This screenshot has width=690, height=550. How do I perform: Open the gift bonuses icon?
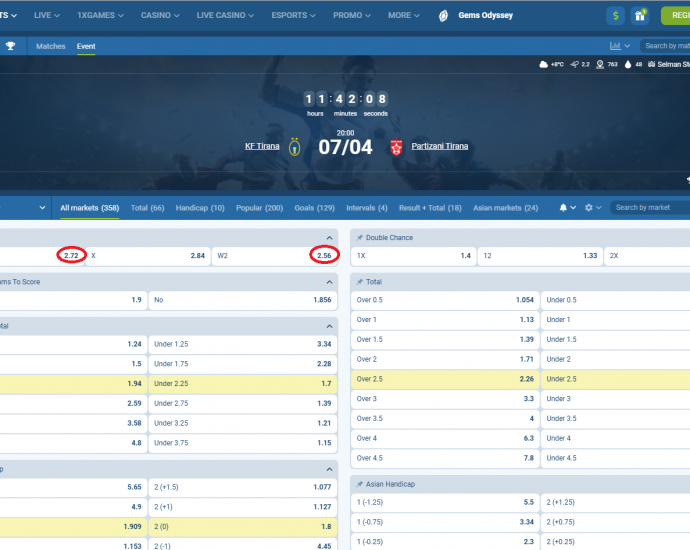(640, 16)
